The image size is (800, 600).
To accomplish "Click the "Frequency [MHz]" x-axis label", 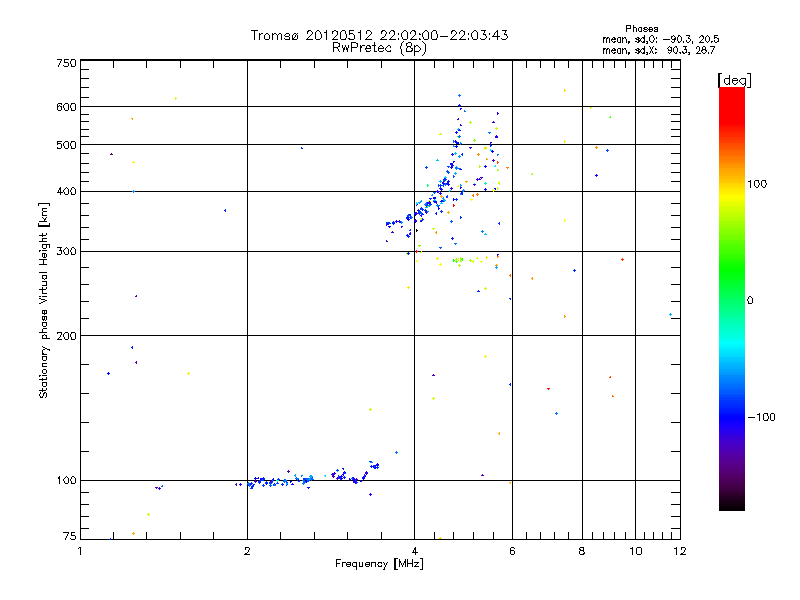I will [x=379, y=564].
